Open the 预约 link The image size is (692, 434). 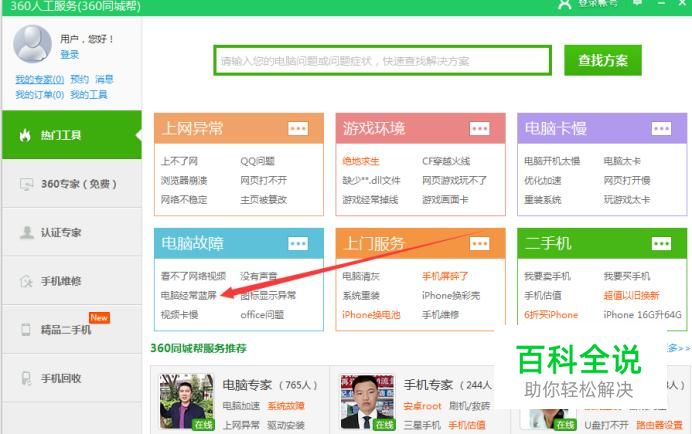[x=79, y=79]
